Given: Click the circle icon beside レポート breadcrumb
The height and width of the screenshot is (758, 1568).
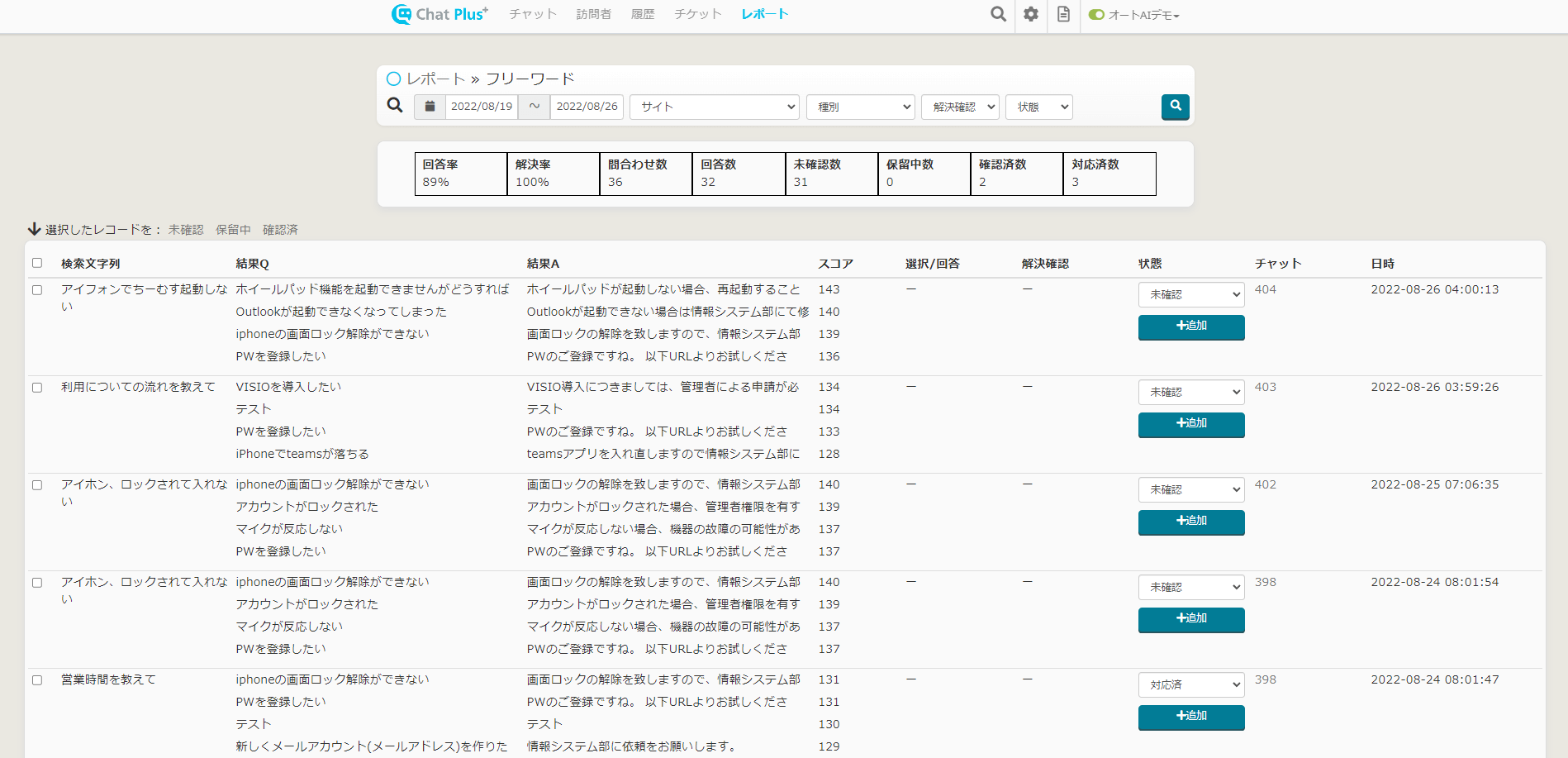Looking at the screenshot, I should (x=394, y=79).
